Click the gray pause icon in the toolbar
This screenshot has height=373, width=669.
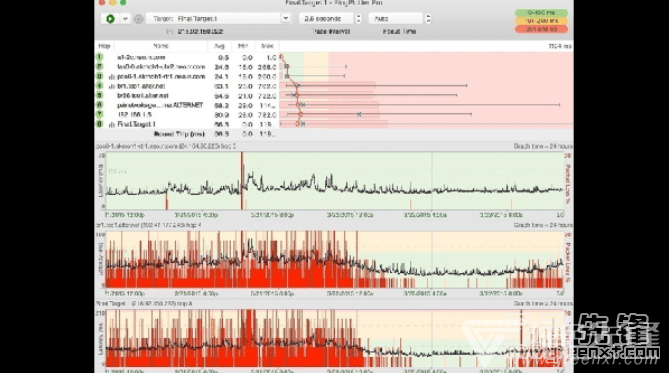click(x=138, y=19)
